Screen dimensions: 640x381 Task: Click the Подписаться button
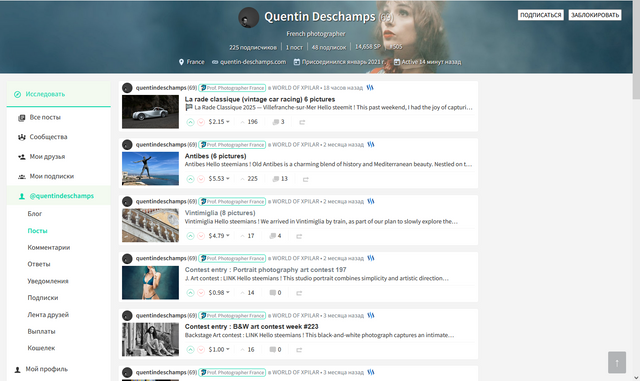click(x=540, y=15)
